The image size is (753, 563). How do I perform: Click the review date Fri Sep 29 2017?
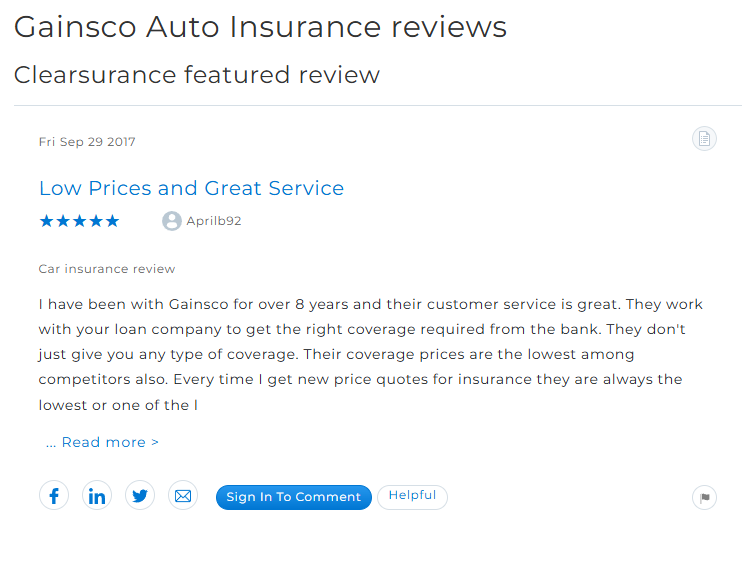coord(87,142)
